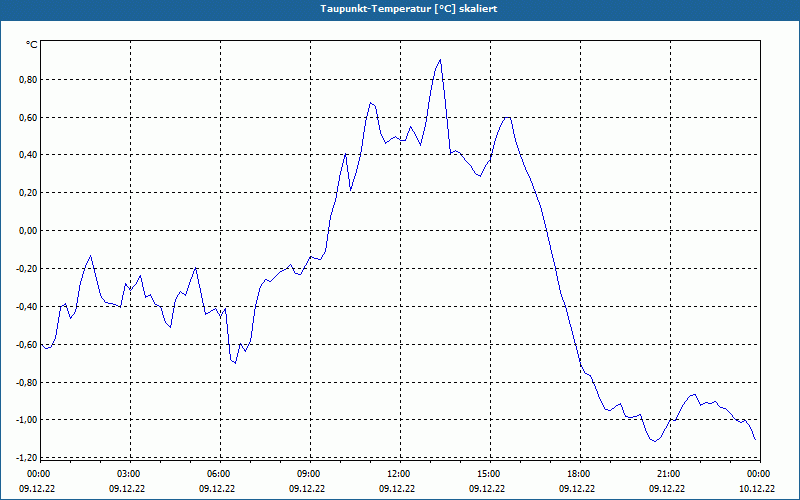Select the '0,00' y-axis value
This screenshot has width=800, height=500.
click(29, 231)
